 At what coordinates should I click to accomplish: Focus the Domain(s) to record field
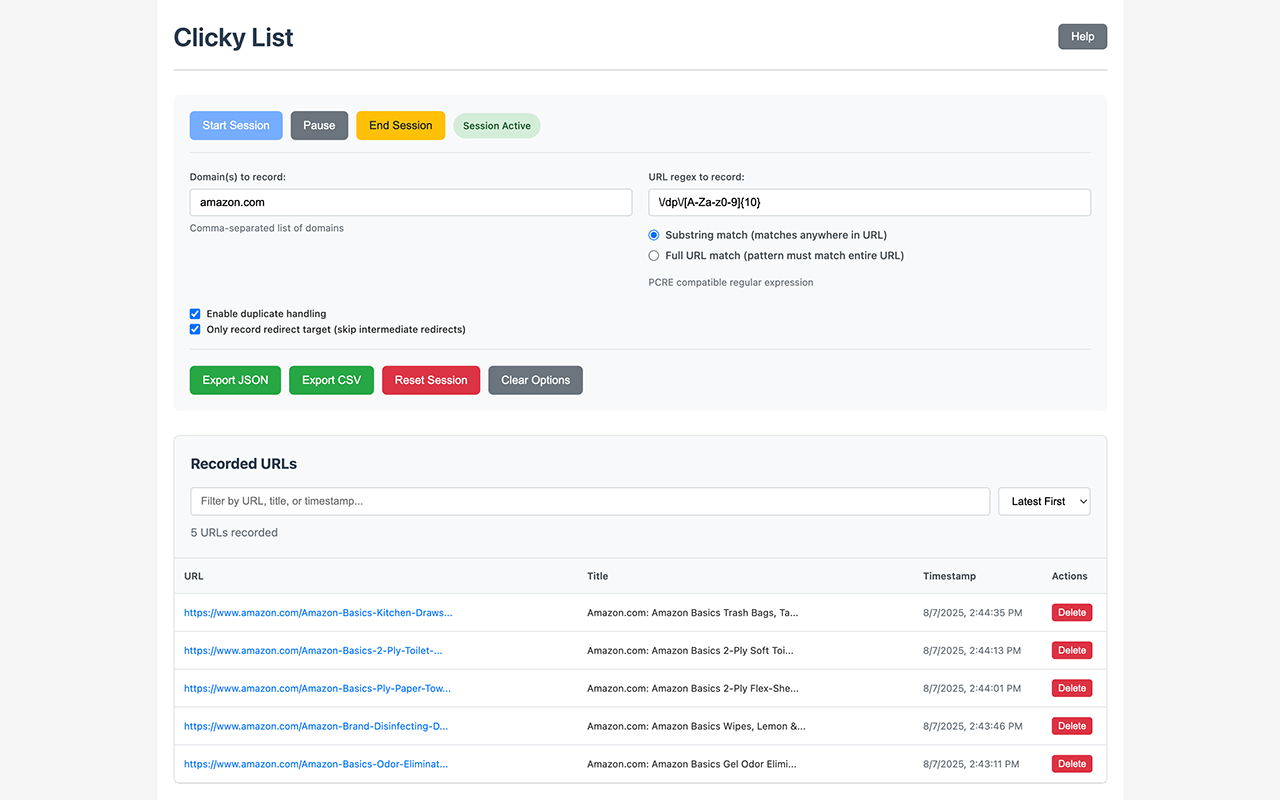coord(411,202)
